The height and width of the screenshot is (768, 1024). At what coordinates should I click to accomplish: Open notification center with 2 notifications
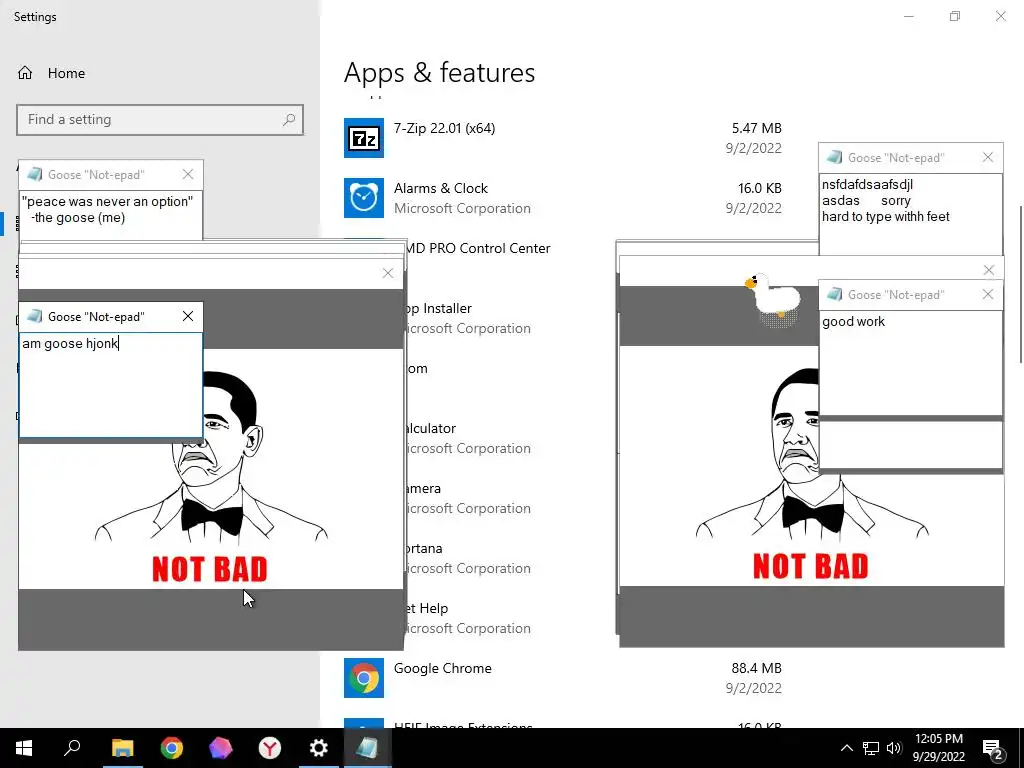993,748
